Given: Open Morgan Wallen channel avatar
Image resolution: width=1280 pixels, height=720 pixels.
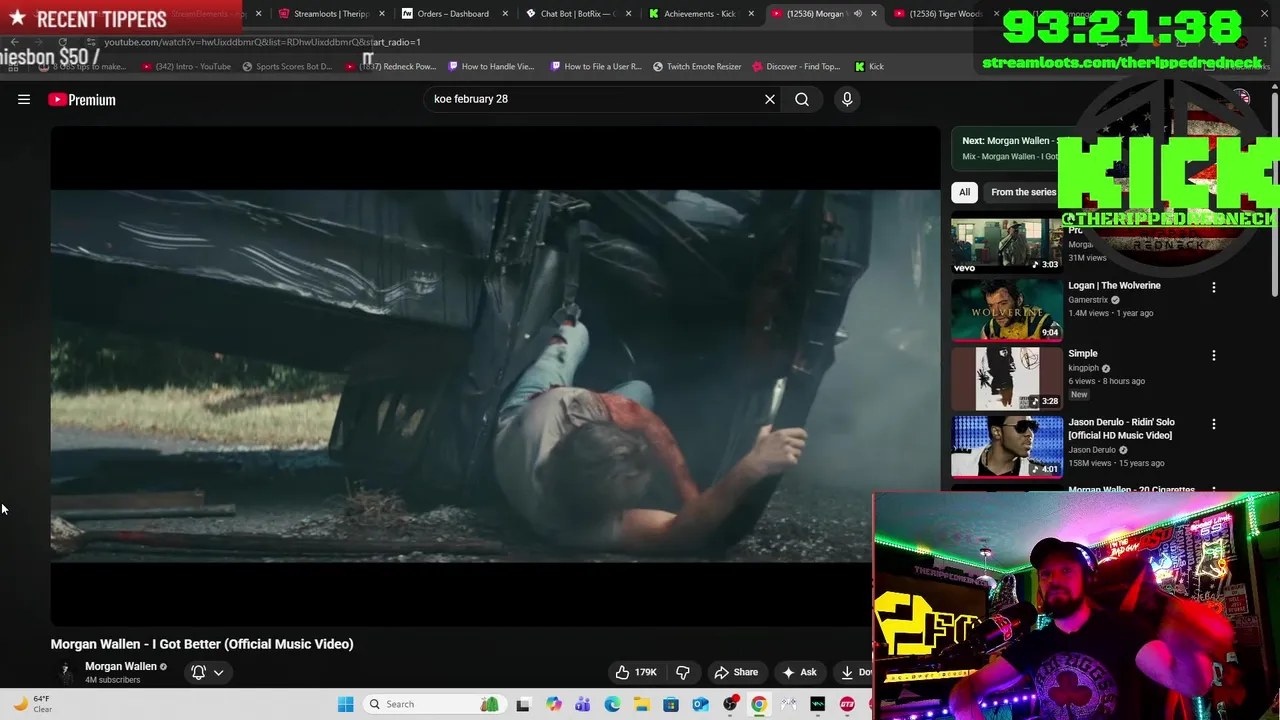Looking at the screenshot, I should tap(65, 672).
